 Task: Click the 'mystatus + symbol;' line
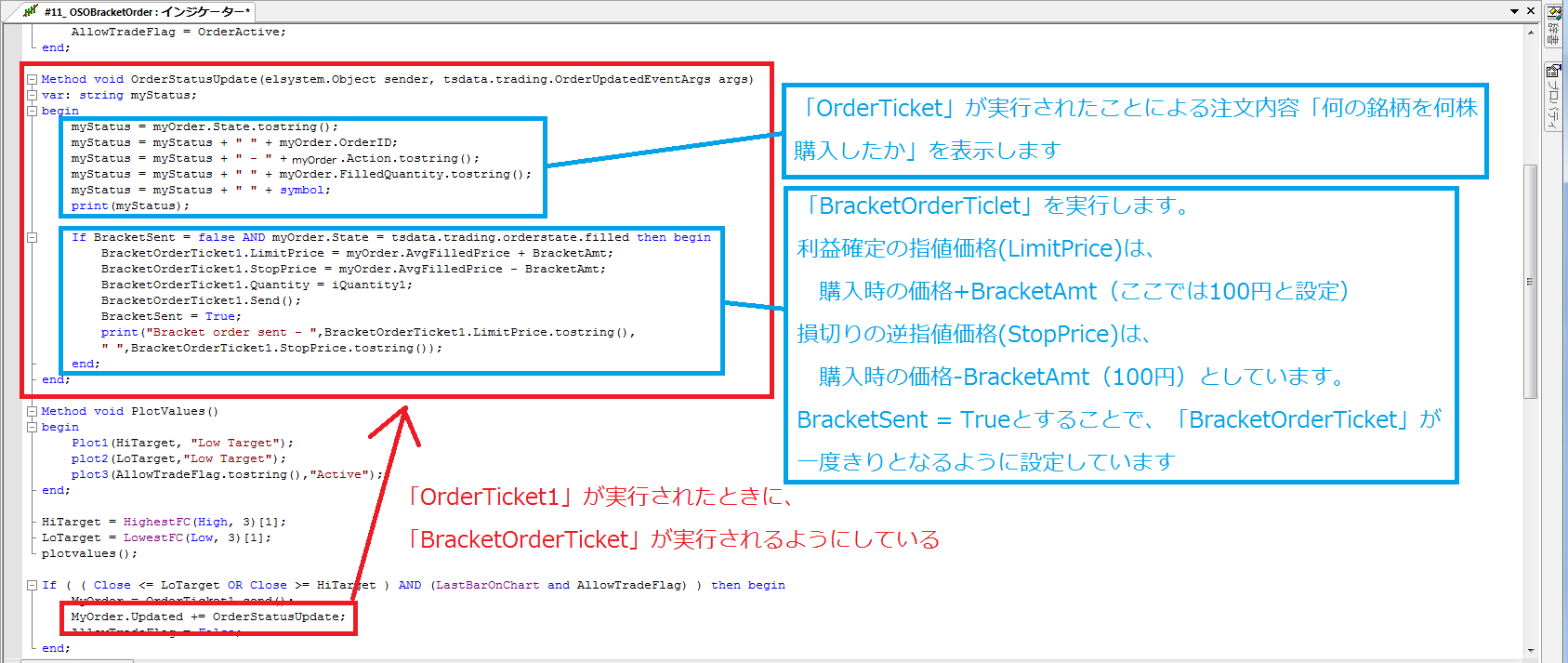pos(201,190)
